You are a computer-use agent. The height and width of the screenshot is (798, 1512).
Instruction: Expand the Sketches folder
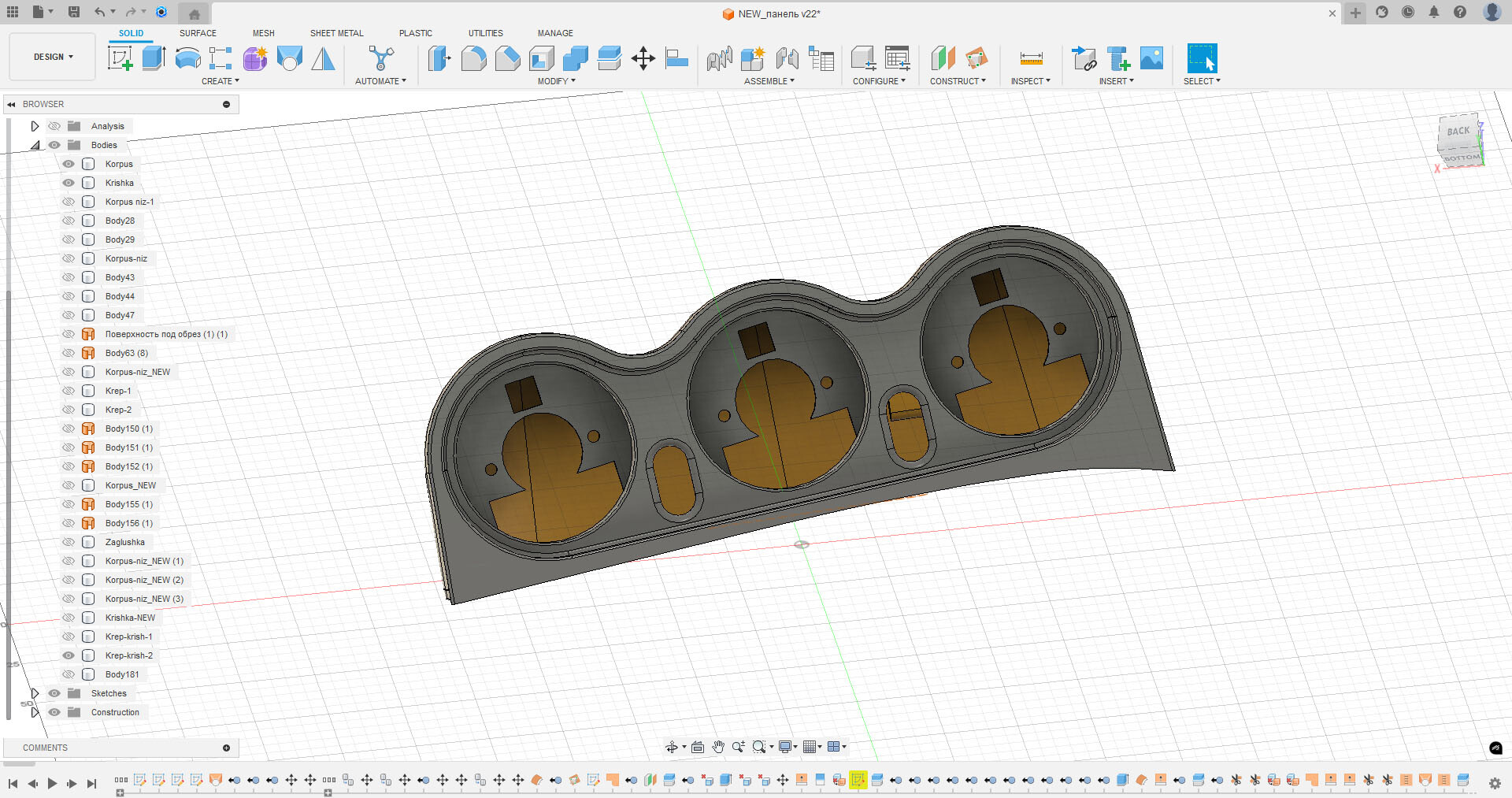(35, 693)
